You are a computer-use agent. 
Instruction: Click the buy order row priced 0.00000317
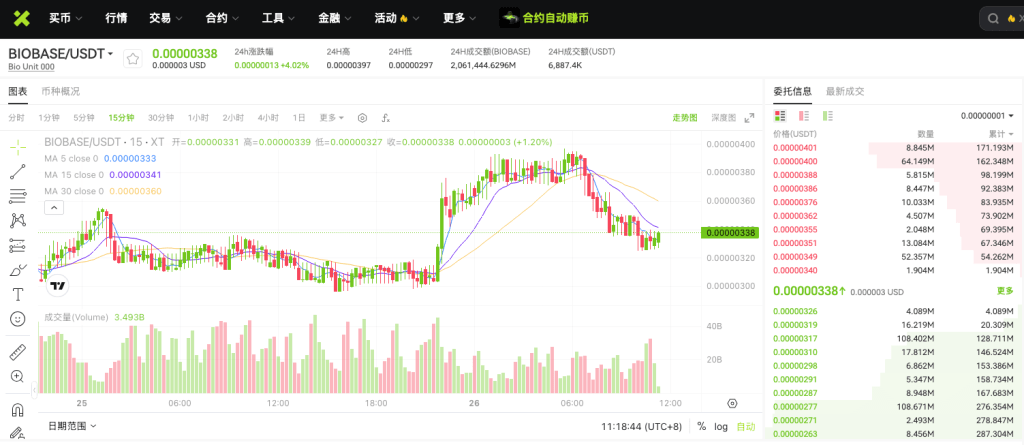[893, 338]
